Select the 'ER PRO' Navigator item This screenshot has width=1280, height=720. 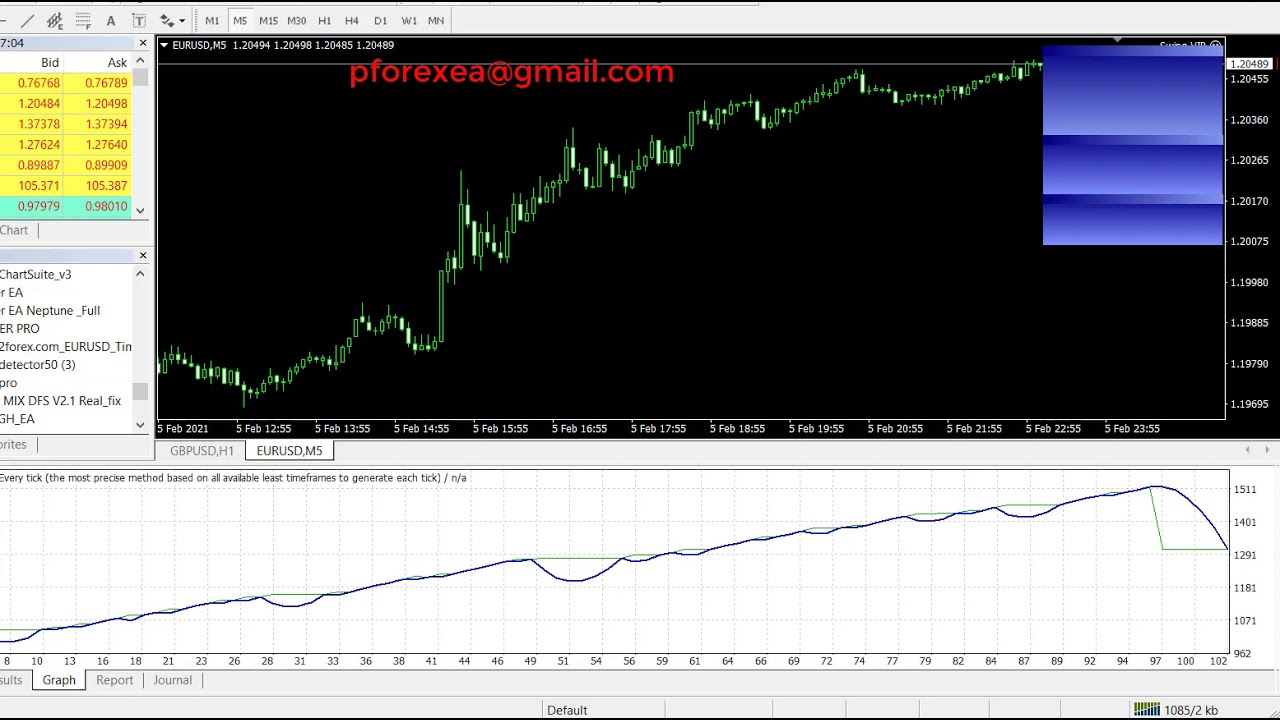point(20,328)
